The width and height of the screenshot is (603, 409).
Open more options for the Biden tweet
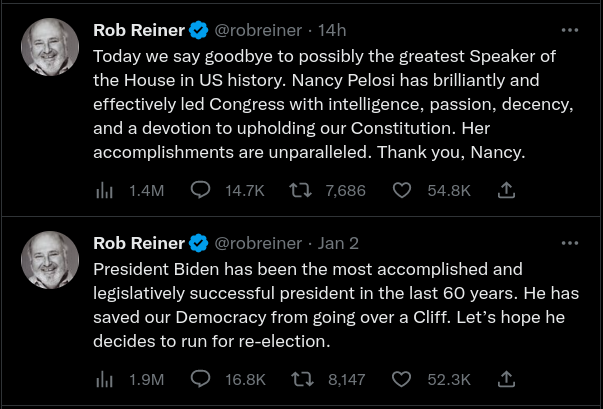pos(570,243)
